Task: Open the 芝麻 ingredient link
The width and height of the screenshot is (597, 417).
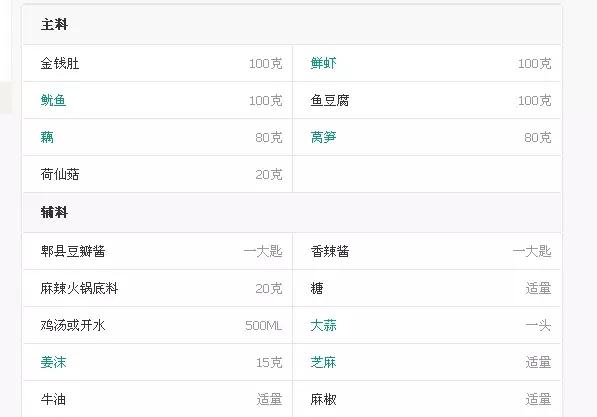Action: (x=323, y=362)
